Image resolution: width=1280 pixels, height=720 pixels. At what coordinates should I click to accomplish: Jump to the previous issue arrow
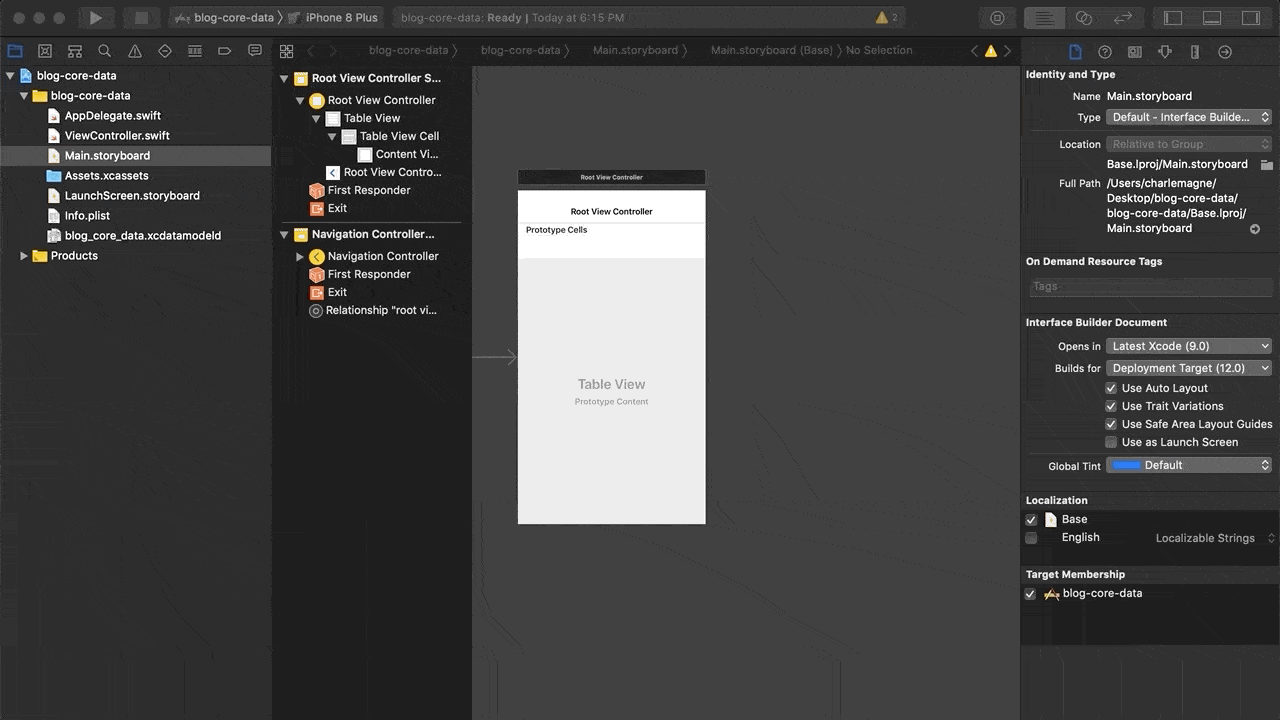[975, 51]
